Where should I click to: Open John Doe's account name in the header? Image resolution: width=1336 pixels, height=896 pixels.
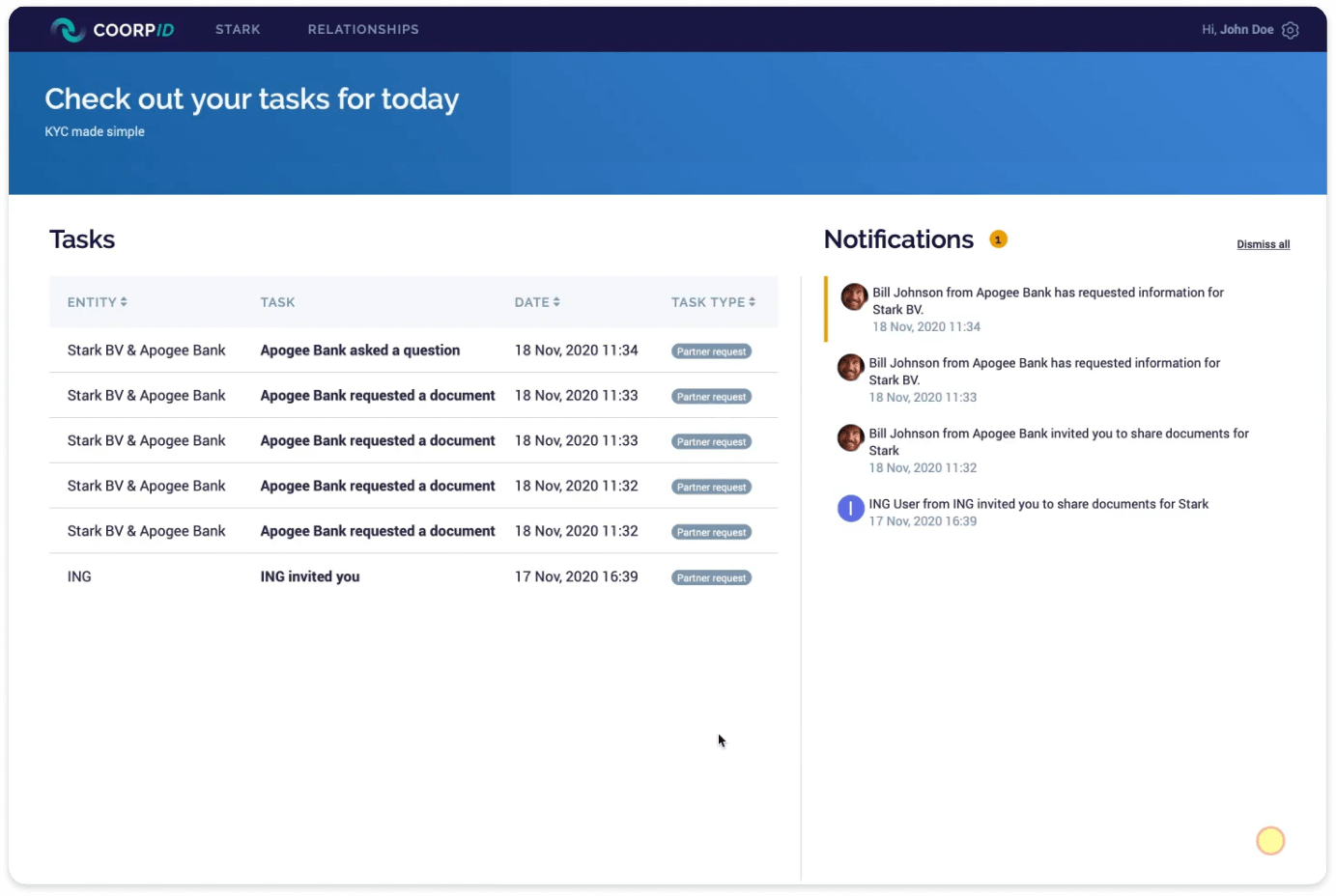1246,29
